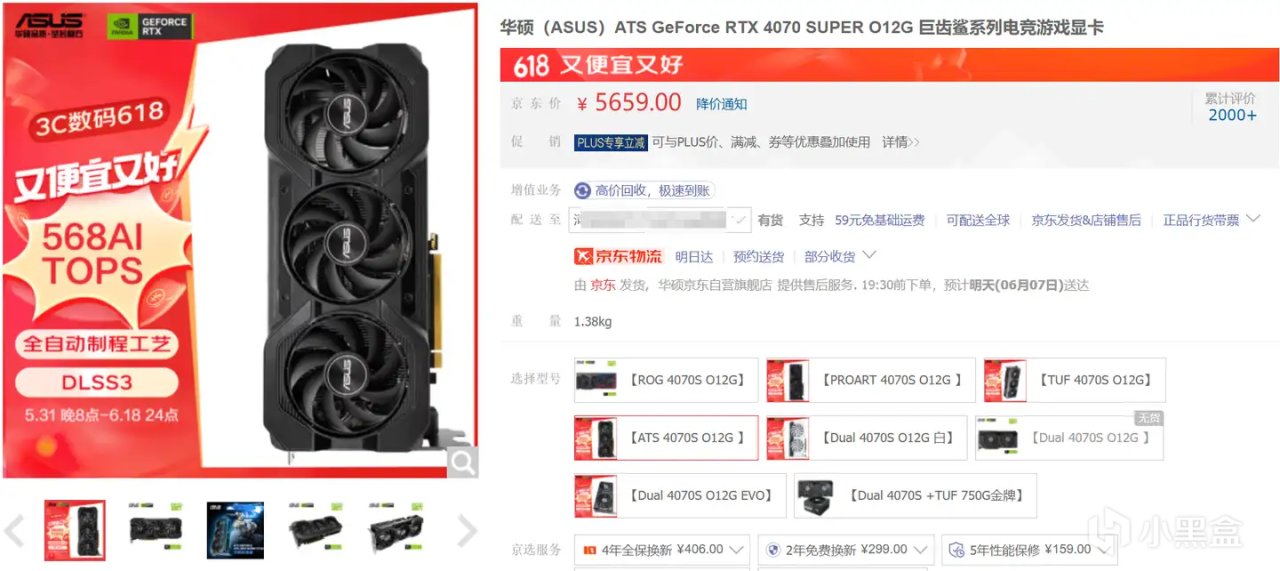
Task: Select the ROG 4070S O12G model
Action: tap(666, 380)
